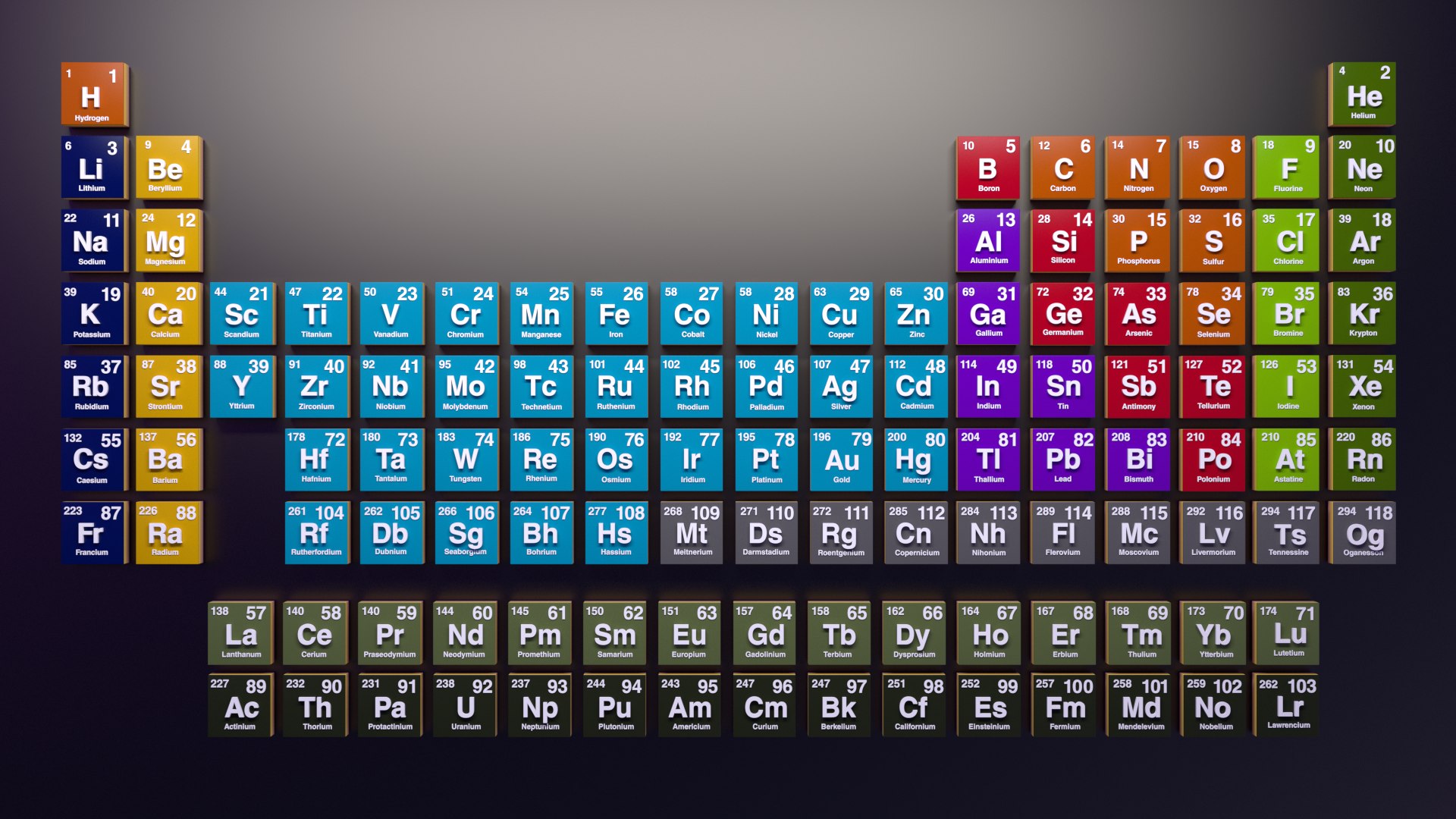Screen dimensions: 1456x819
Task: Select the Aluminium purple tile
Action: pos(988,241)
